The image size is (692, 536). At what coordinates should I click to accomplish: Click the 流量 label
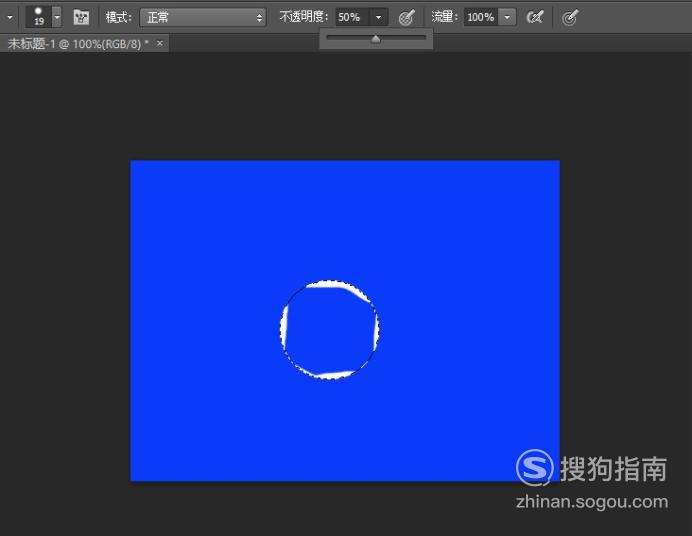pos(445,17)
